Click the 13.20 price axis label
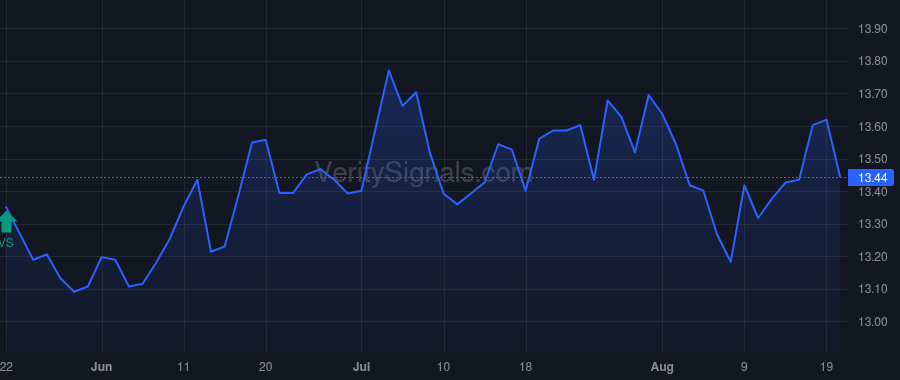900x380 pixels. [872, 257]
